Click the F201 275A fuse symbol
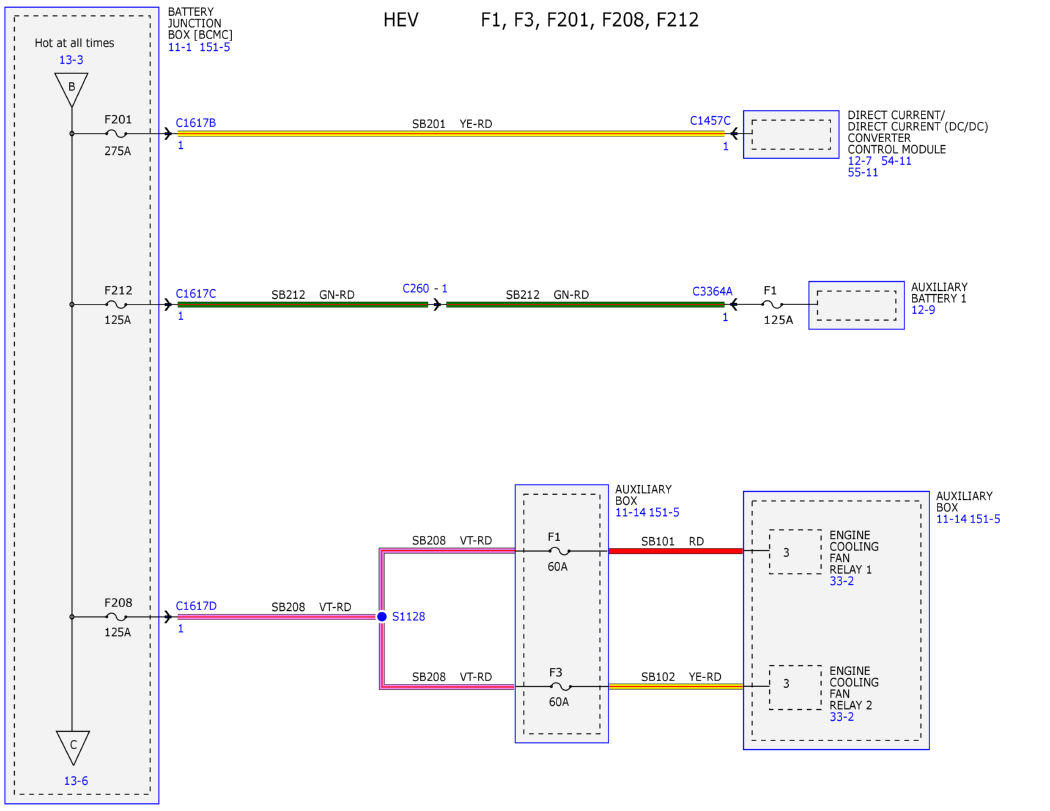1050x811 pixels. click(x=117, y=134)
